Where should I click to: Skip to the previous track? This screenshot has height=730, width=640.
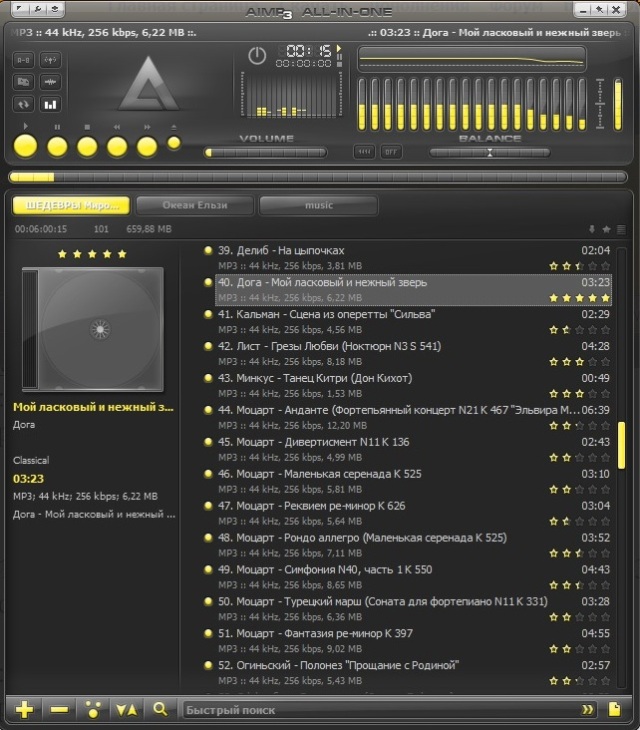(117, 147)
